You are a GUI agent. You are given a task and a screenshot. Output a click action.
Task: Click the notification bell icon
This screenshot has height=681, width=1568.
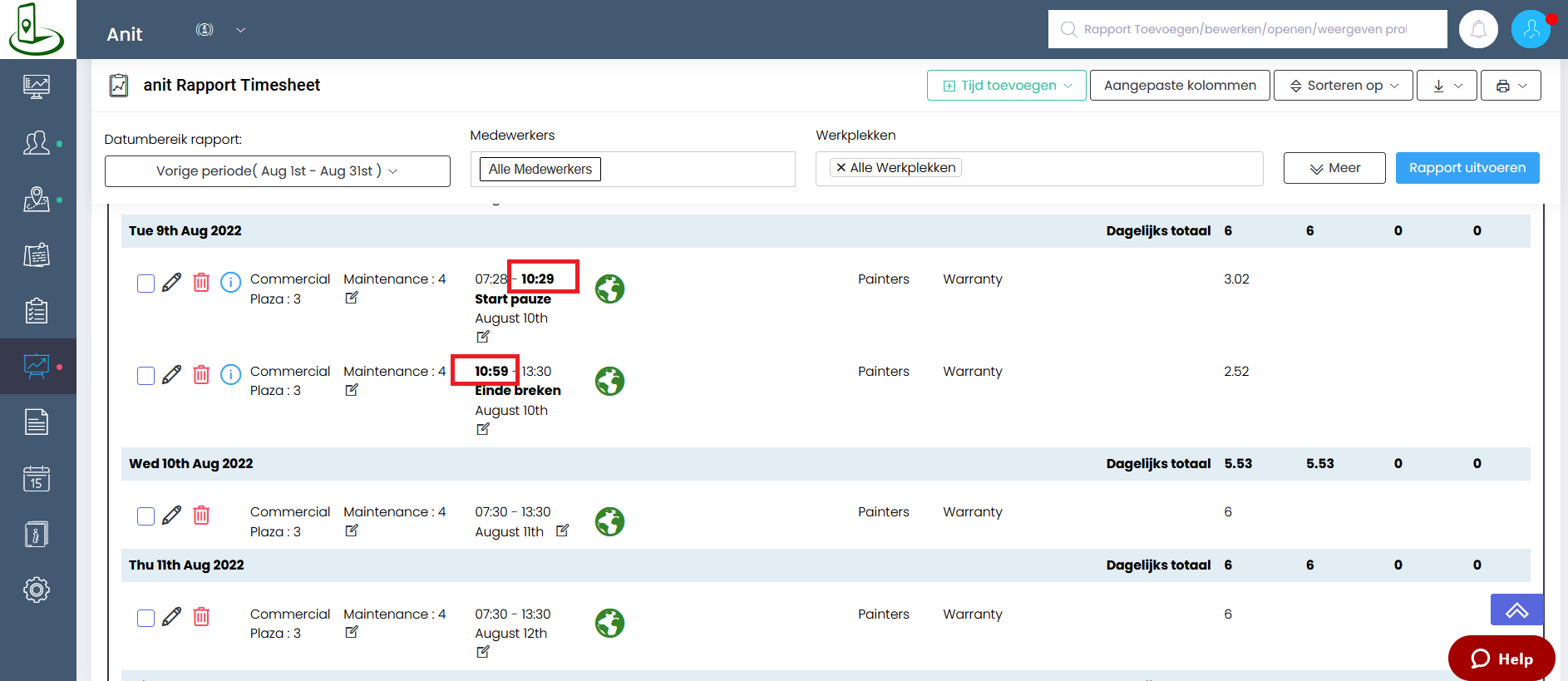(x=1478, y=30)
